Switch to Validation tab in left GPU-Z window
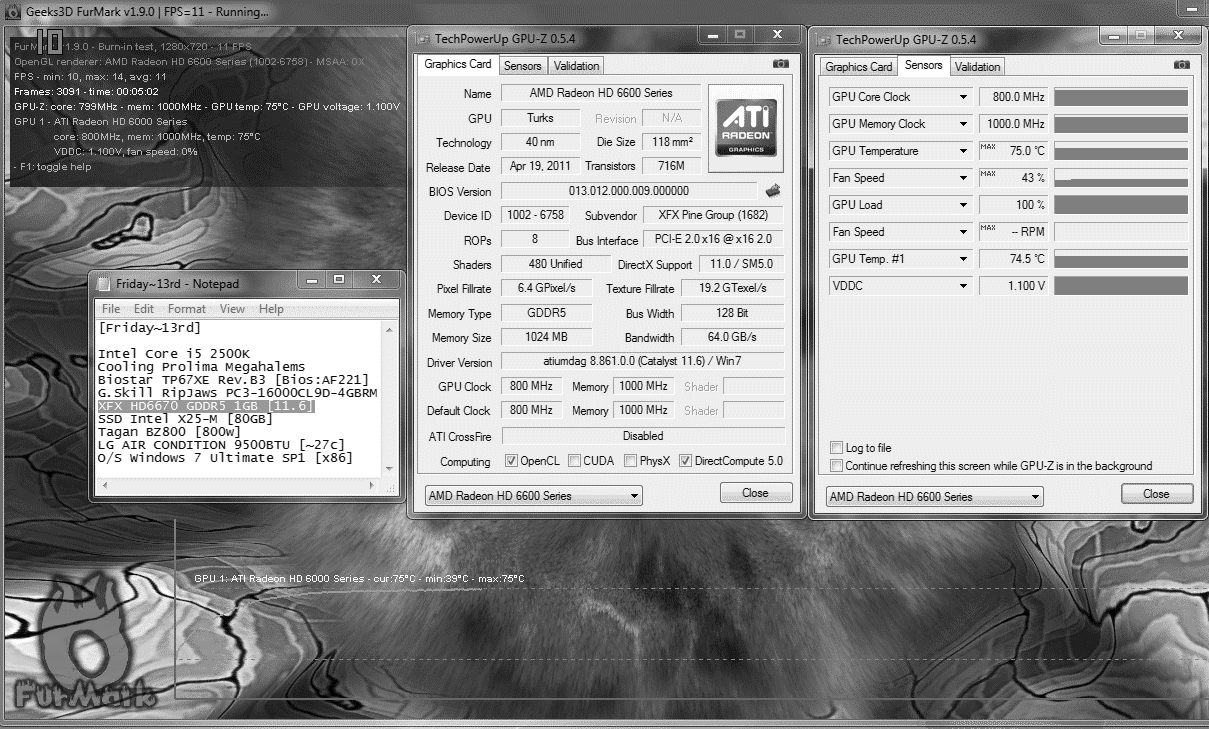The width and height of the screenshot is (1209, 729). (x=576, y=66)
